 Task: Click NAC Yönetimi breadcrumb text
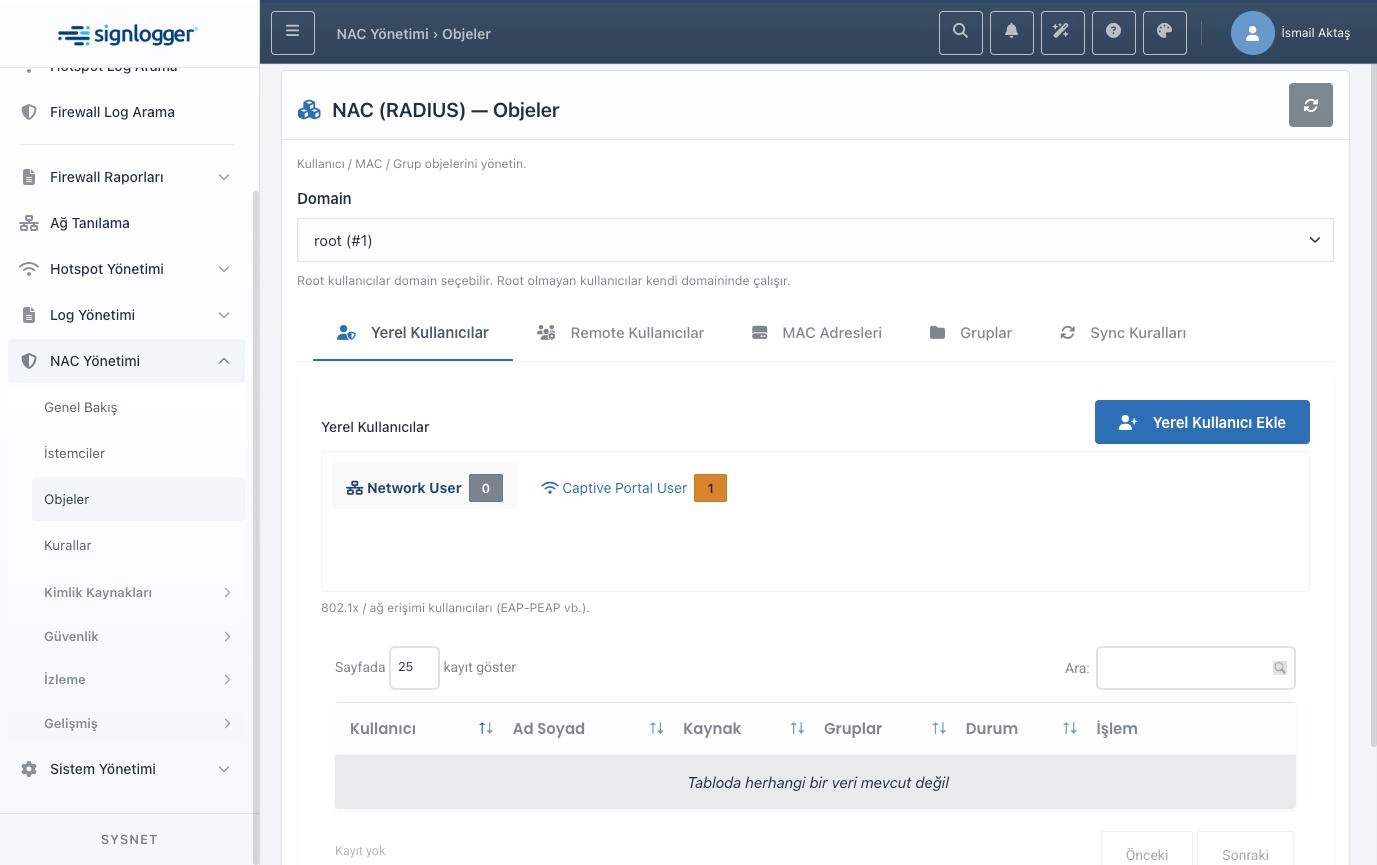383,33
